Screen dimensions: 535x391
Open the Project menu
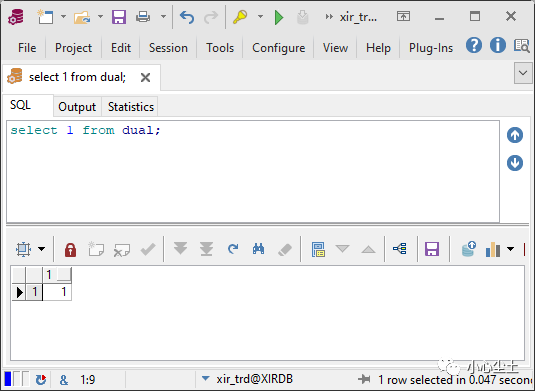pyautogui.click(x=73, y=48)
